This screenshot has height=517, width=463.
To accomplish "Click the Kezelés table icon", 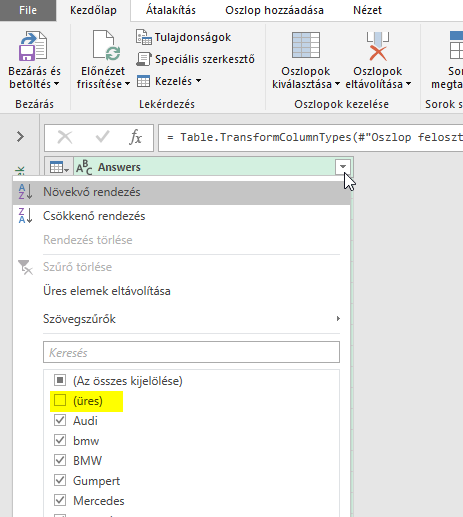I will click(143, 81).
